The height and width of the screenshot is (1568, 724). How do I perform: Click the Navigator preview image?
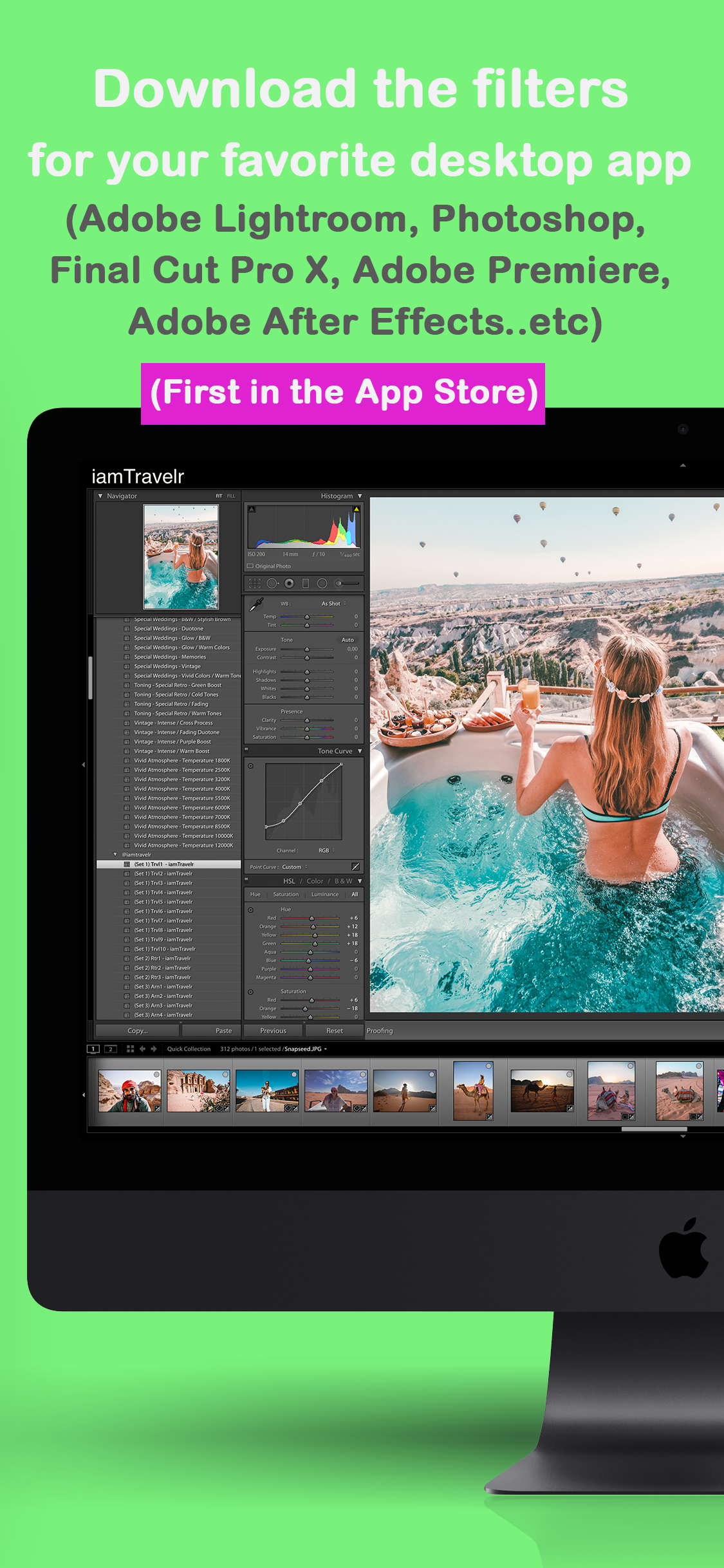click(181, 557)
